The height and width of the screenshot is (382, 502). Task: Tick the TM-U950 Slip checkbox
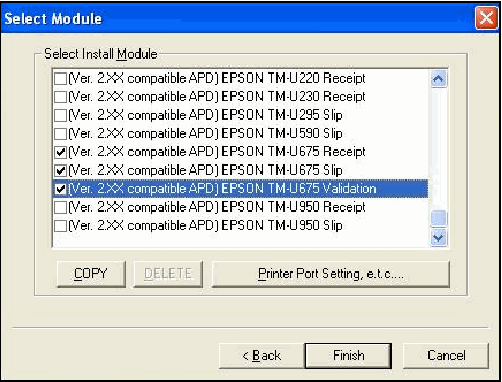pos(60,226)
